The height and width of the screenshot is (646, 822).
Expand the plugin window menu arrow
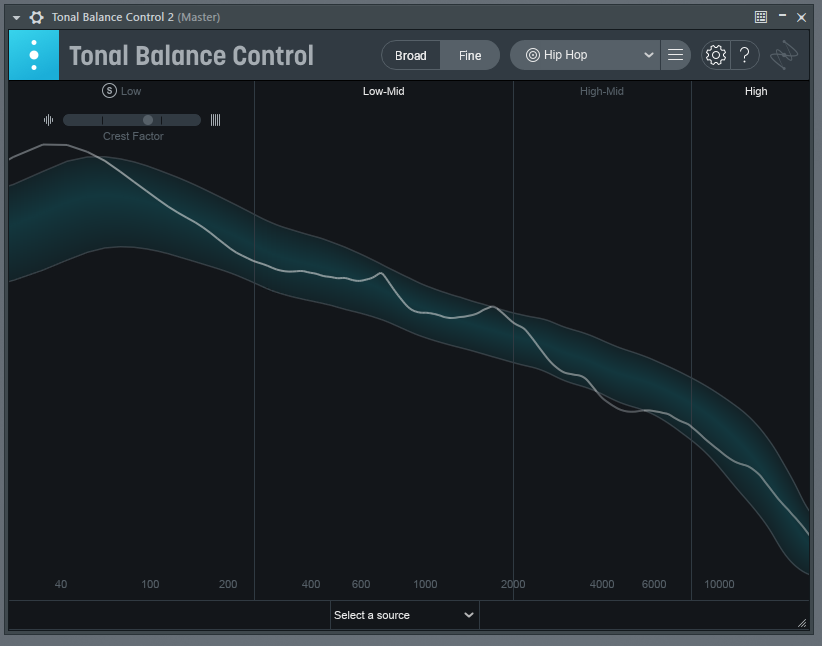(16, 18)
